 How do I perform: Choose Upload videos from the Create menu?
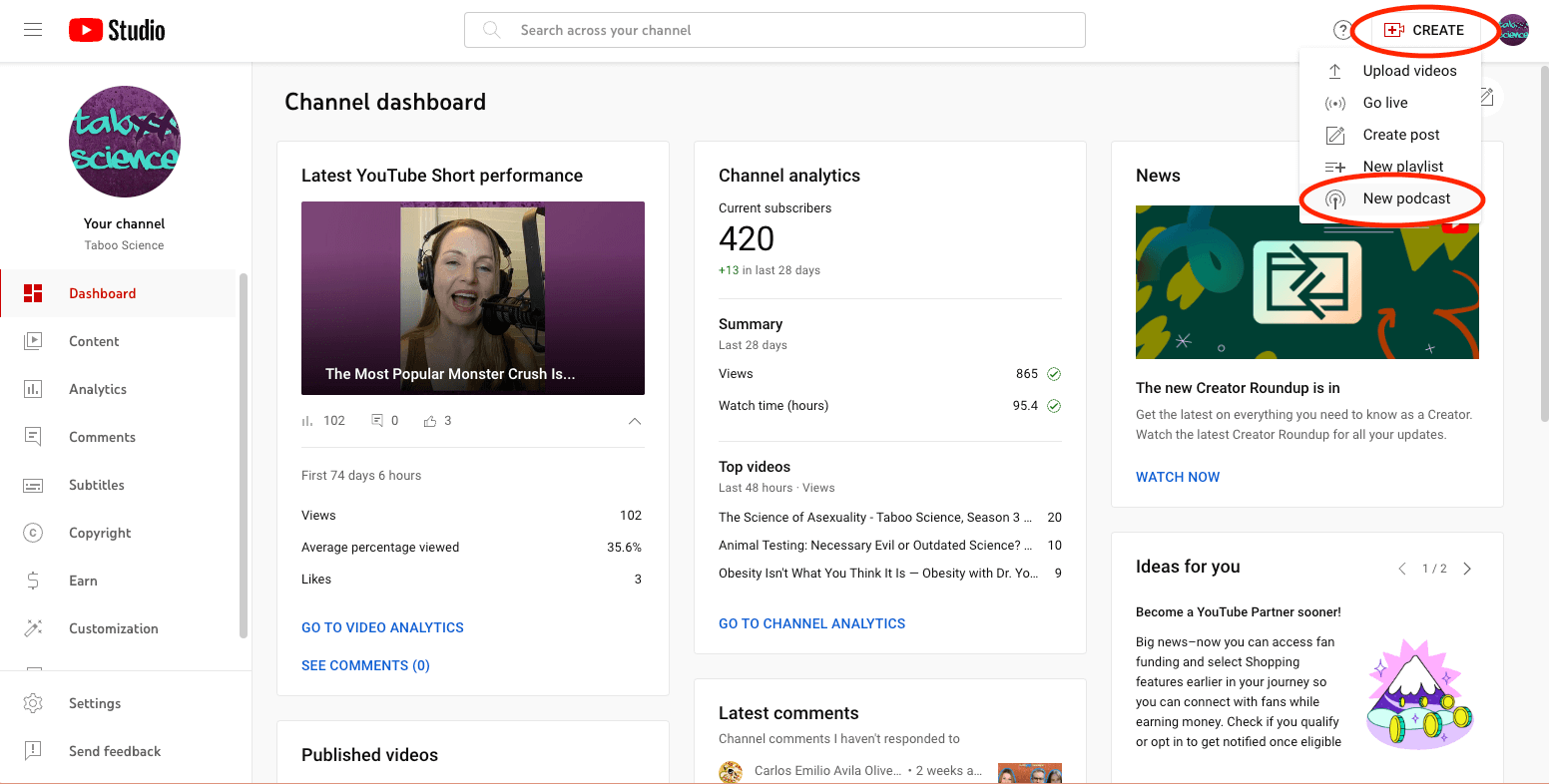pos(1410,70)
